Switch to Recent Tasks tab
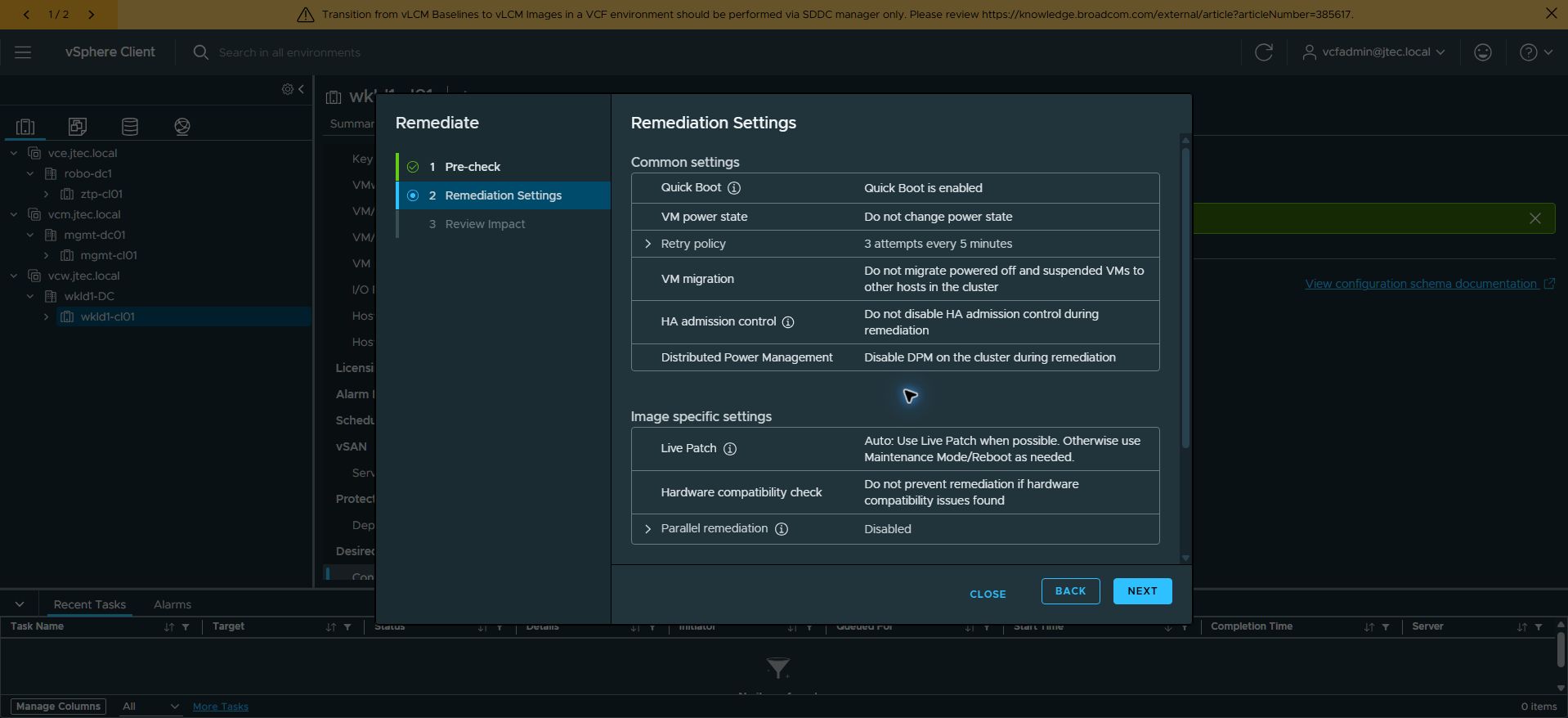Image resolution: width=1568 pixels, height=718 pixels. [90, 604]
